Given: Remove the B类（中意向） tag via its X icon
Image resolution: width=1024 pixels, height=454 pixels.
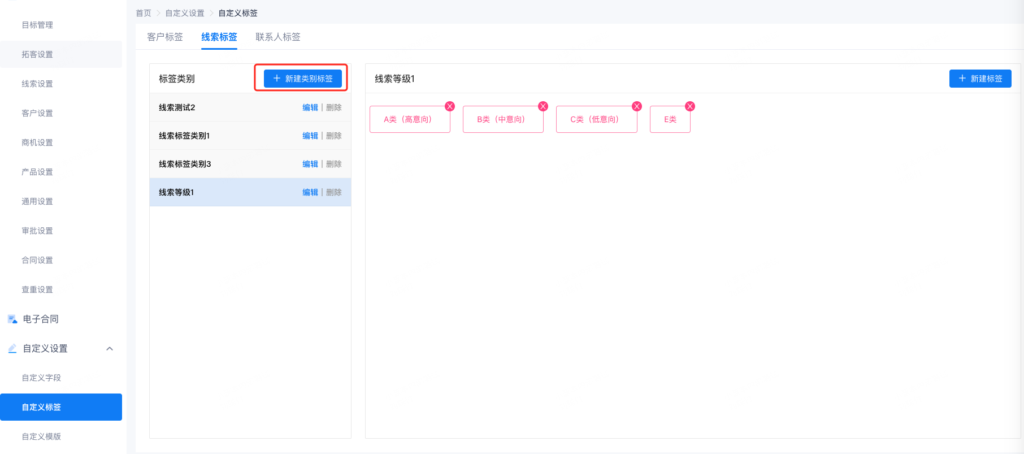Looking at the screenshot, I should click(543, 106).
